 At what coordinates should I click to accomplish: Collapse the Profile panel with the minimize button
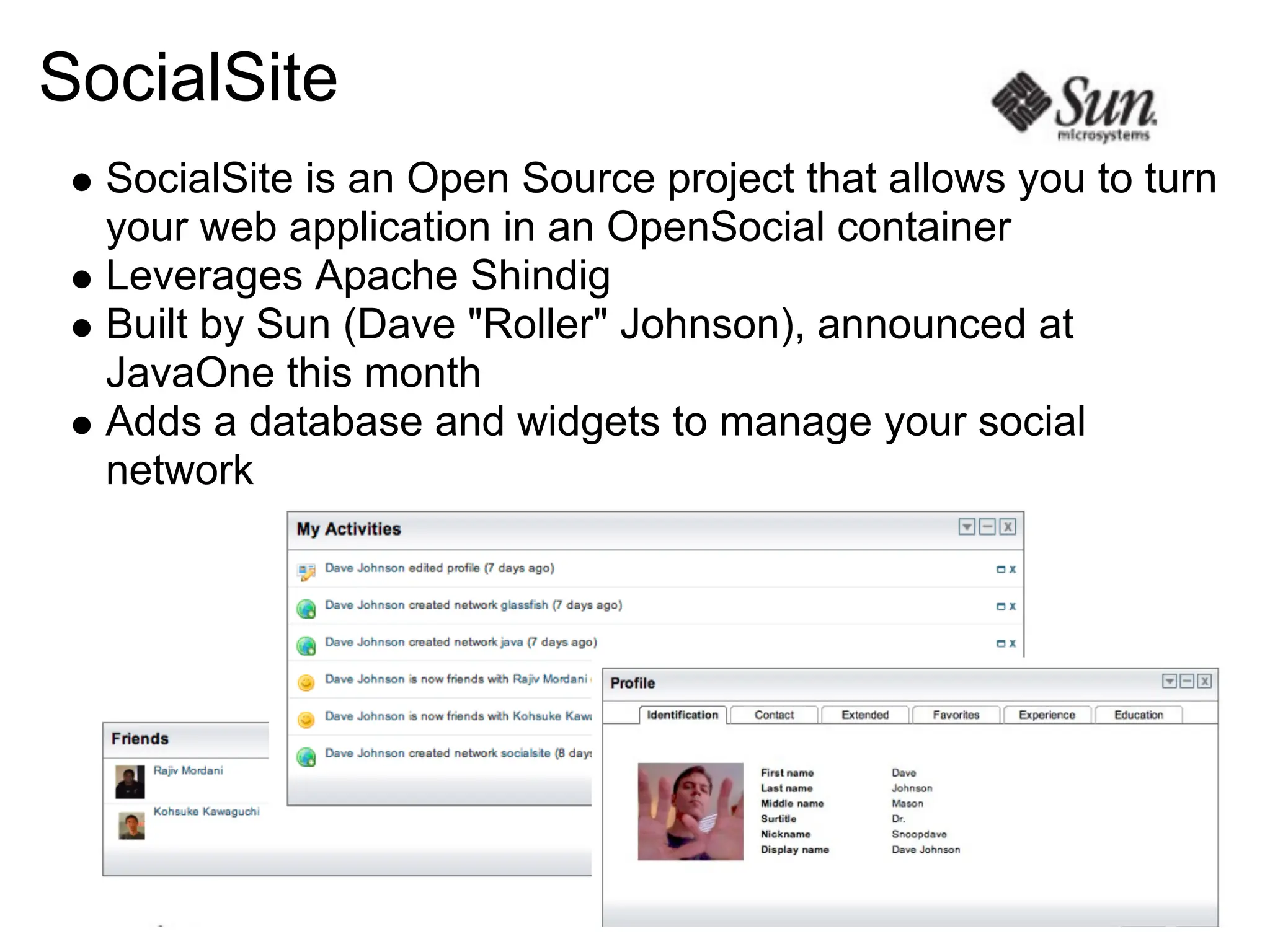pyautogui.click(x=1187, y=681)
